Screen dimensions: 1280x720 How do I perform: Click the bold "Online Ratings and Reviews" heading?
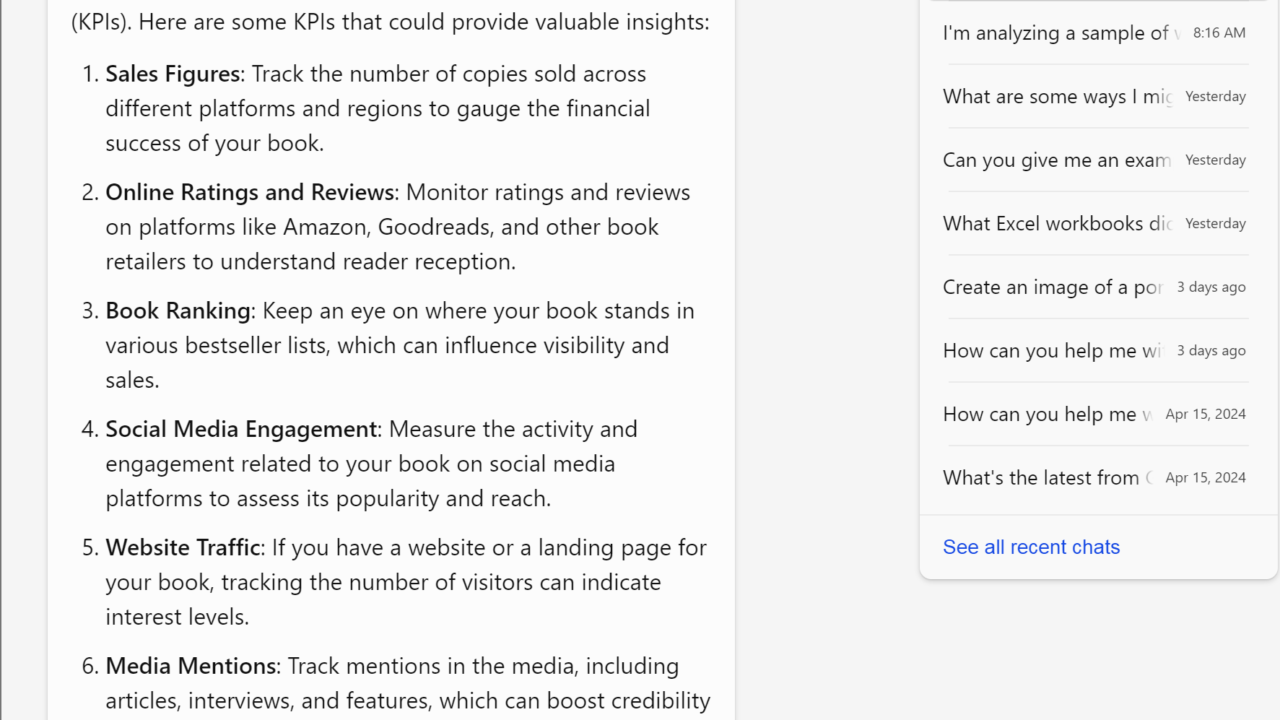coord(249,192)
